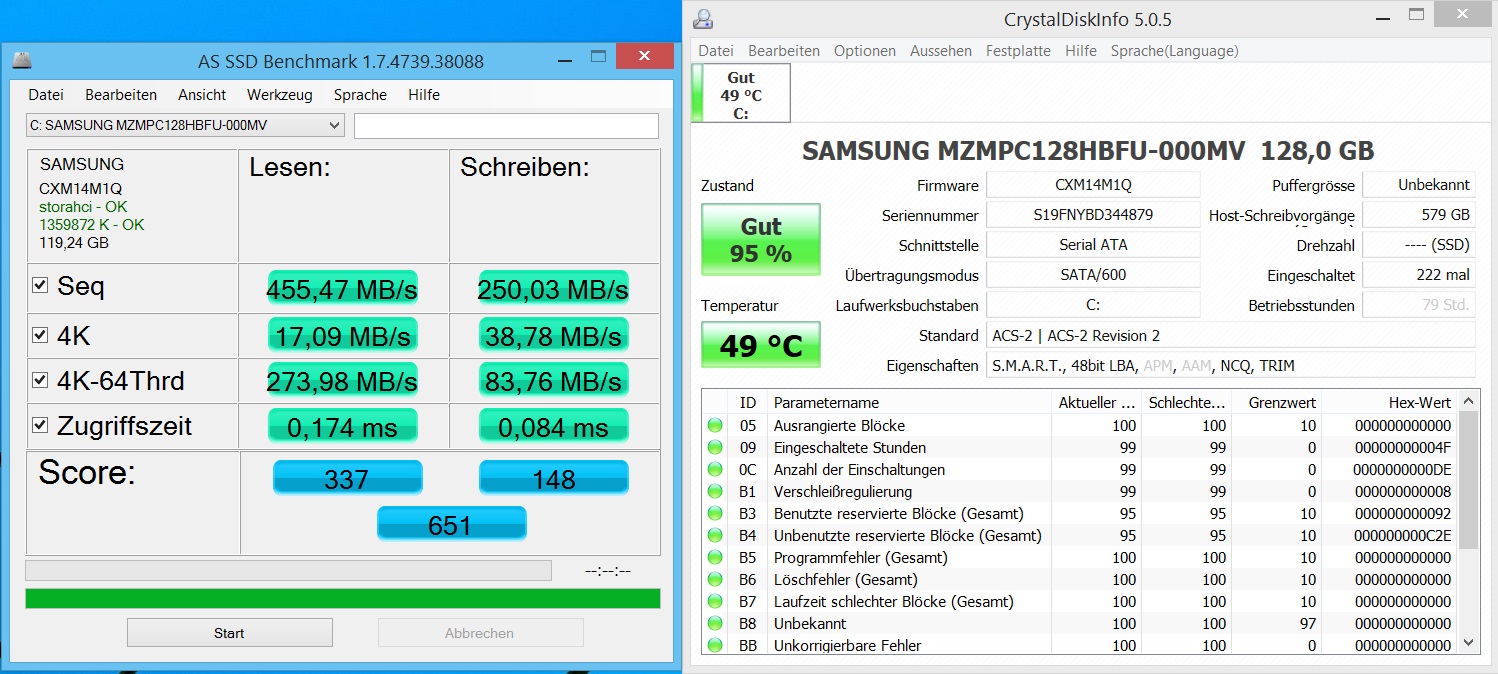Uncheck the Seq benchmark test
The height and width of the screenshot is (674, 1498).
pyautogui.click(x=40, y=286)
